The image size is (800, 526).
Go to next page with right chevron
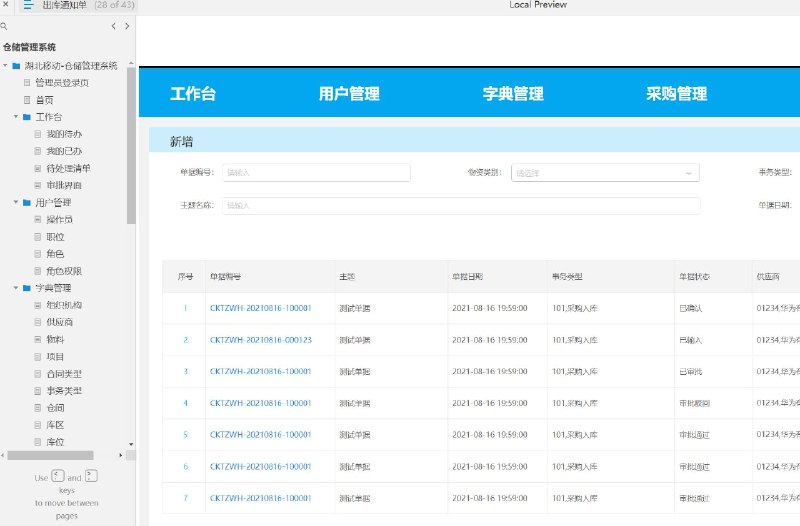127,26
